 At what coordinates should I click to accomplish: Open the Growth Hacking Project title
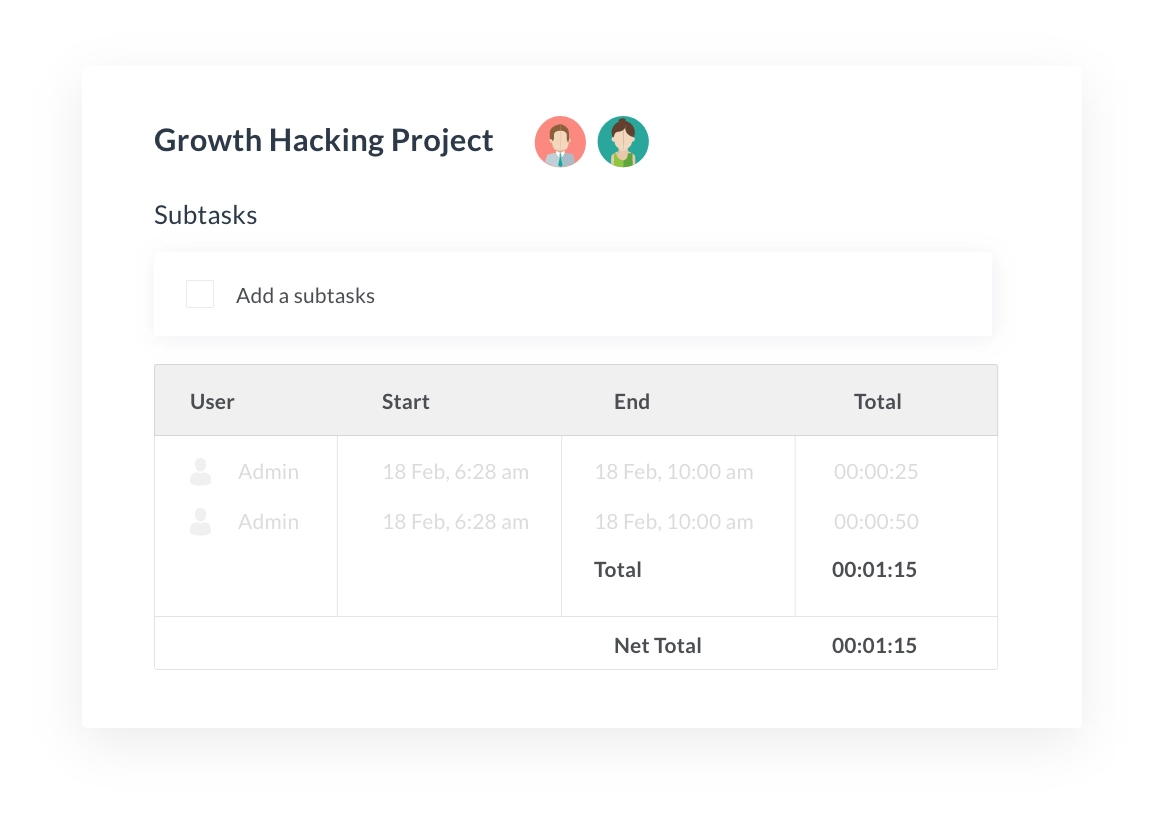324,141
